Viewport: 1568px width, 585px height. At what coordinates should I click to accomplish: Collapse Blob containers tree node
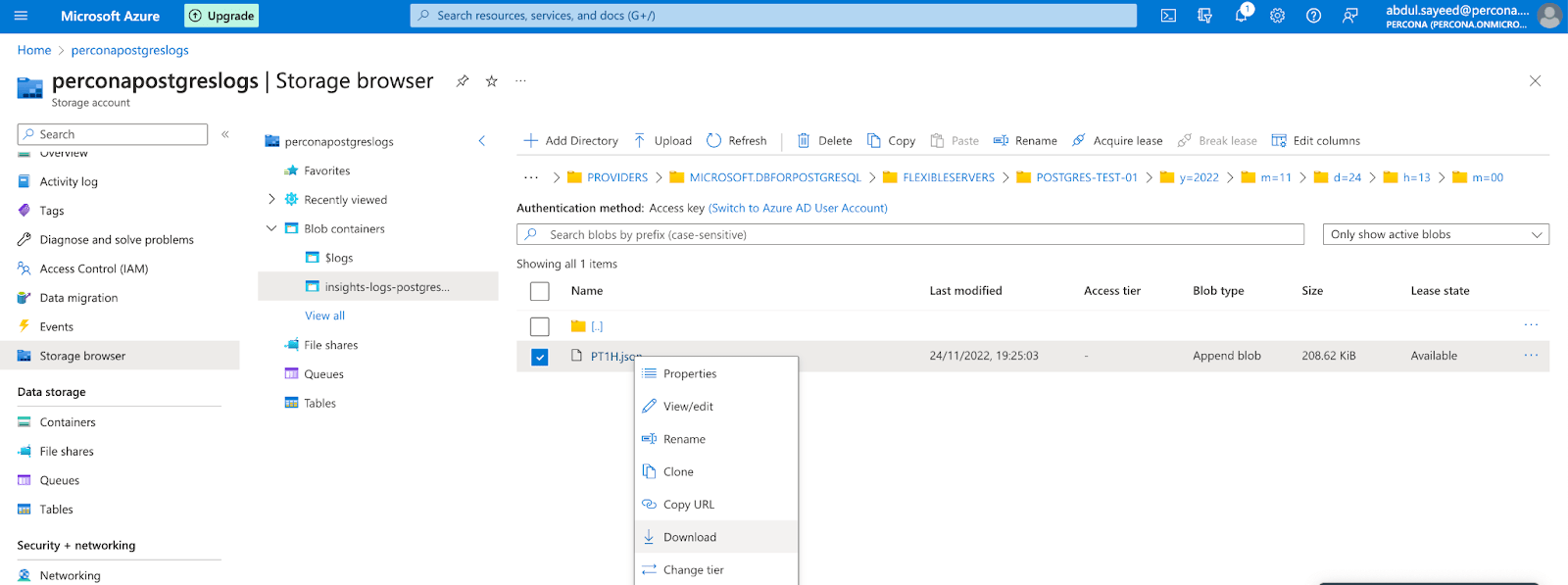[271, 228]
